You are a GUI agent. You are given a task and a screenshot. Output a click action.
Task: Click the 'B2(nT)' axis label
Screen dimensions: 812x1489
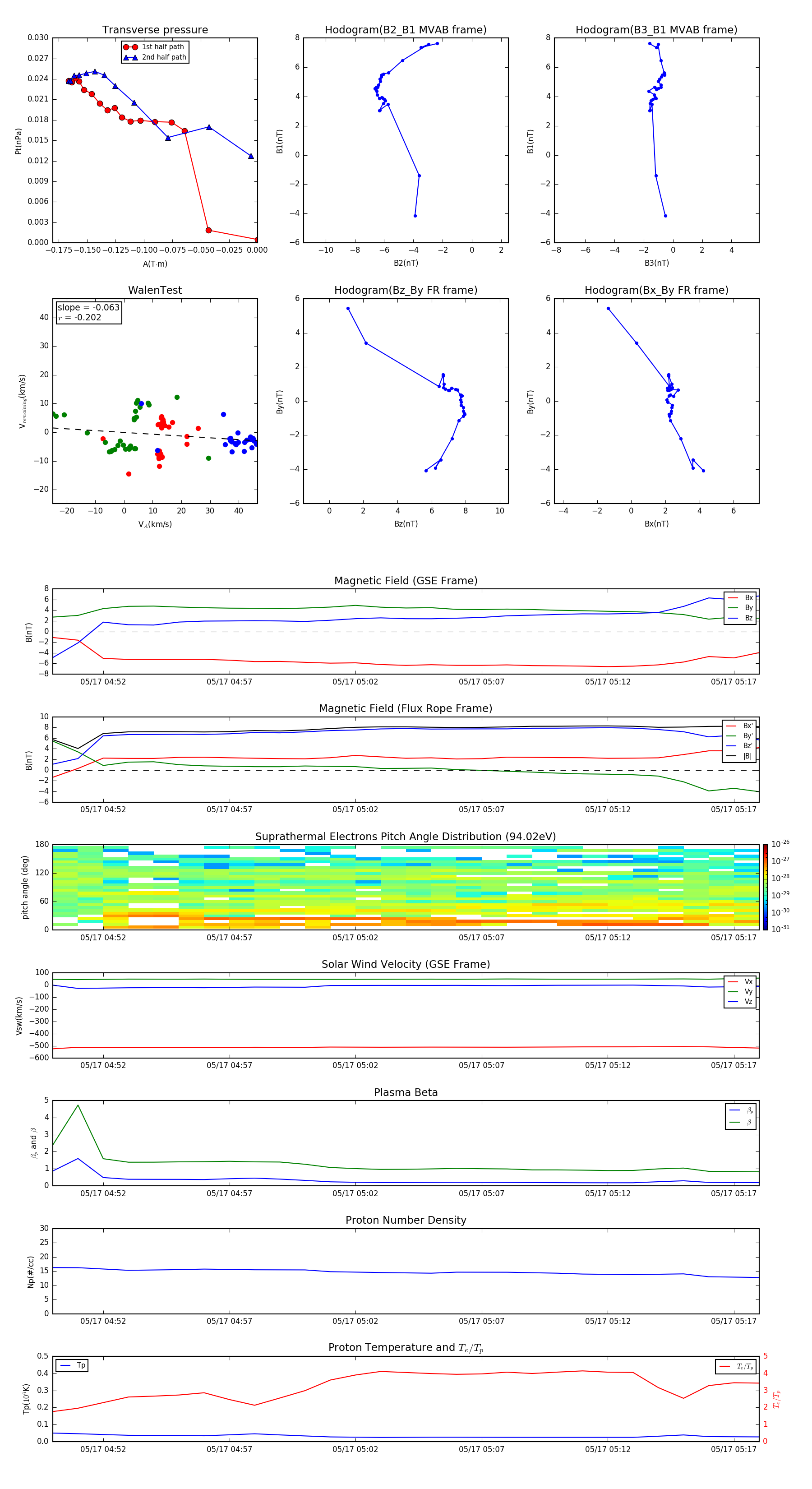(406, 263)
